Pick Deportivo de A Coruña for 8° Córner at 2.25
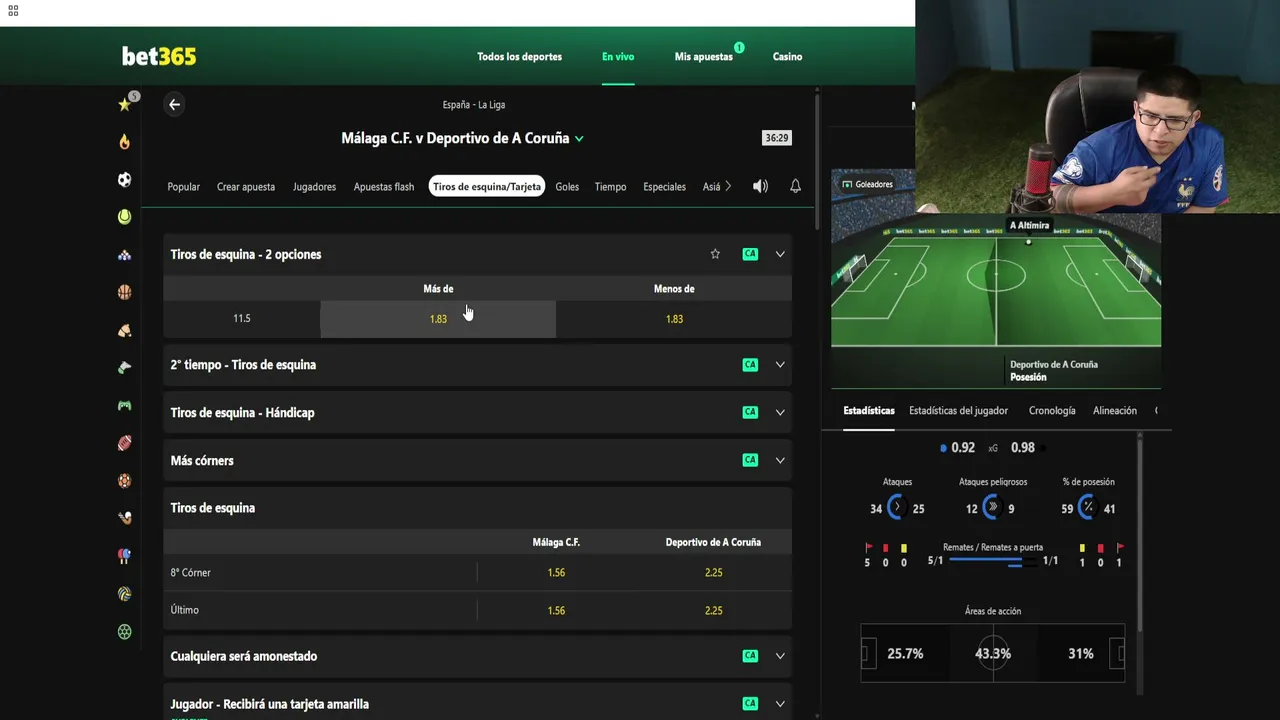This screenshot has width=1280, height=720. (713, 573)
